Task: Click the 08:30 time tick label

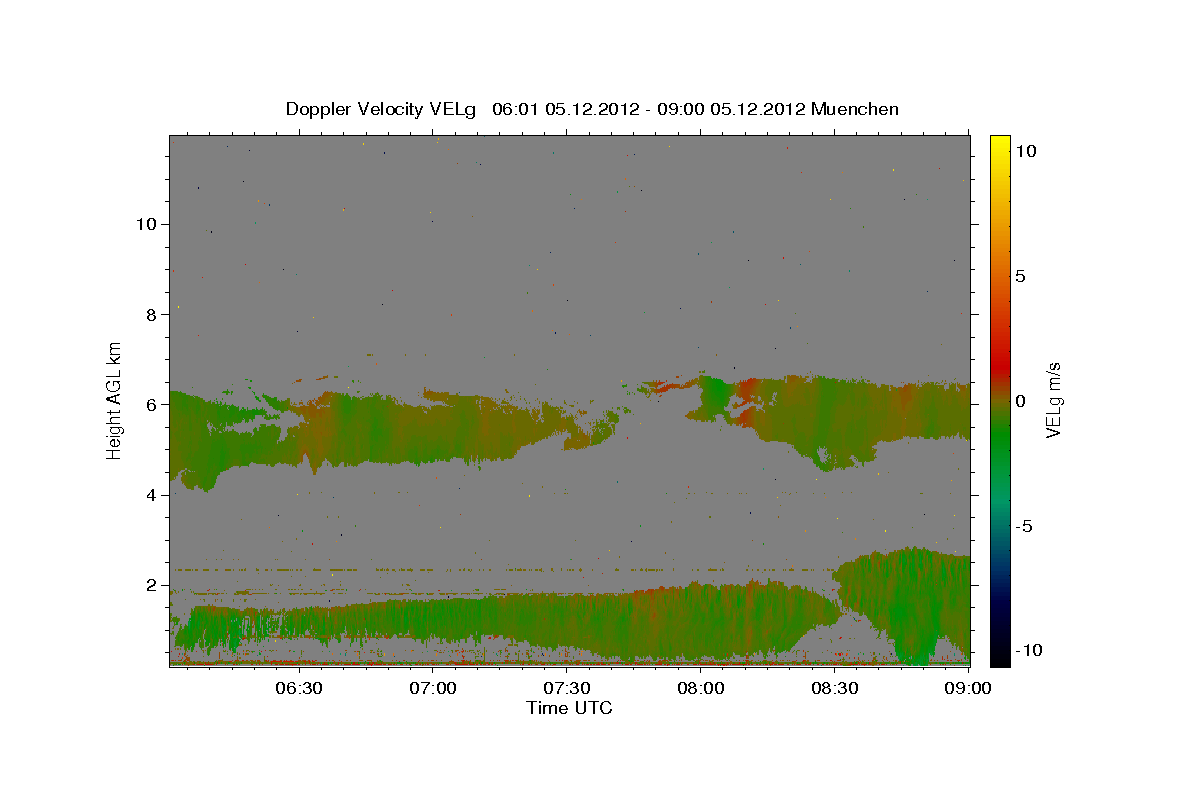Action: point(834,689)
